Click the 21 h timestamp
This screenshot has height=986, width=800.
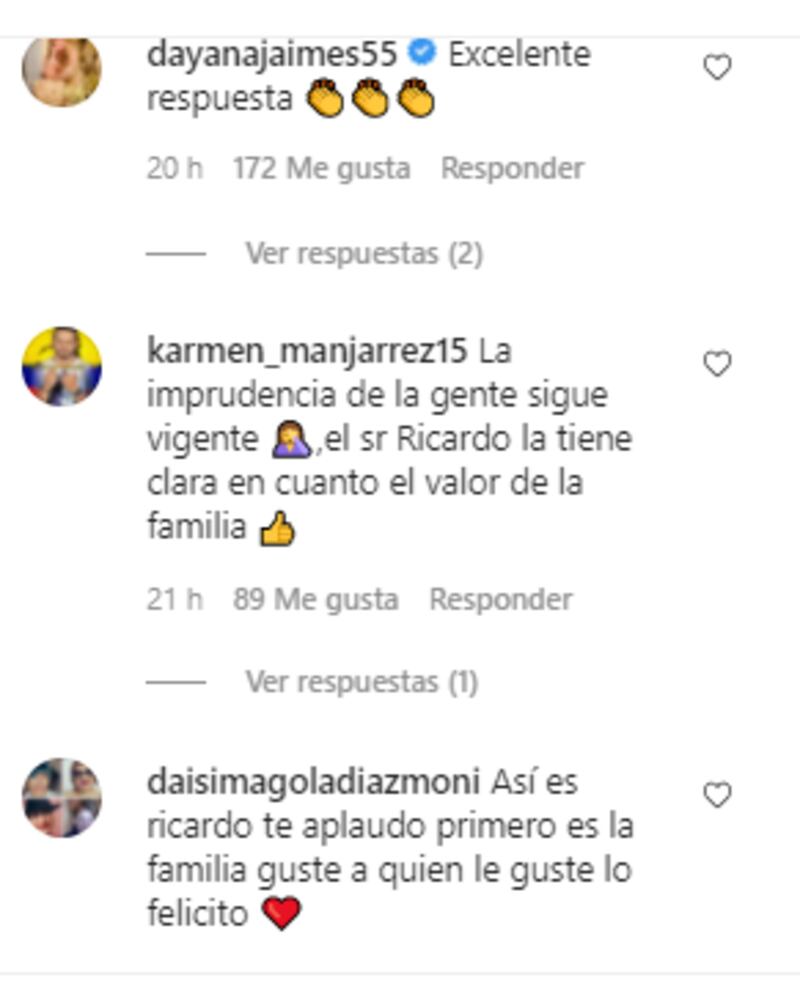coord(174,599)
